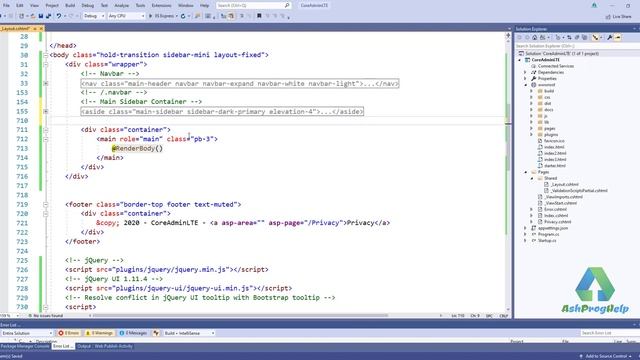Open the Project menu

52,5
